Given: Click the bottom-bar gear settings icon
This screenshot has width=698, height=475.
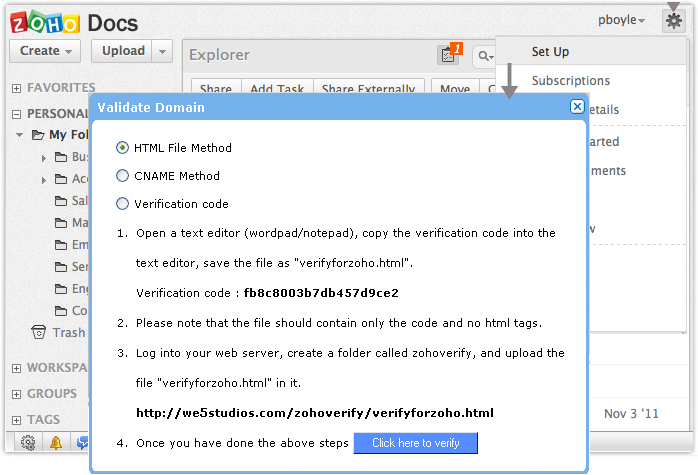Looking at the screenshot, I should pos(28,443).
